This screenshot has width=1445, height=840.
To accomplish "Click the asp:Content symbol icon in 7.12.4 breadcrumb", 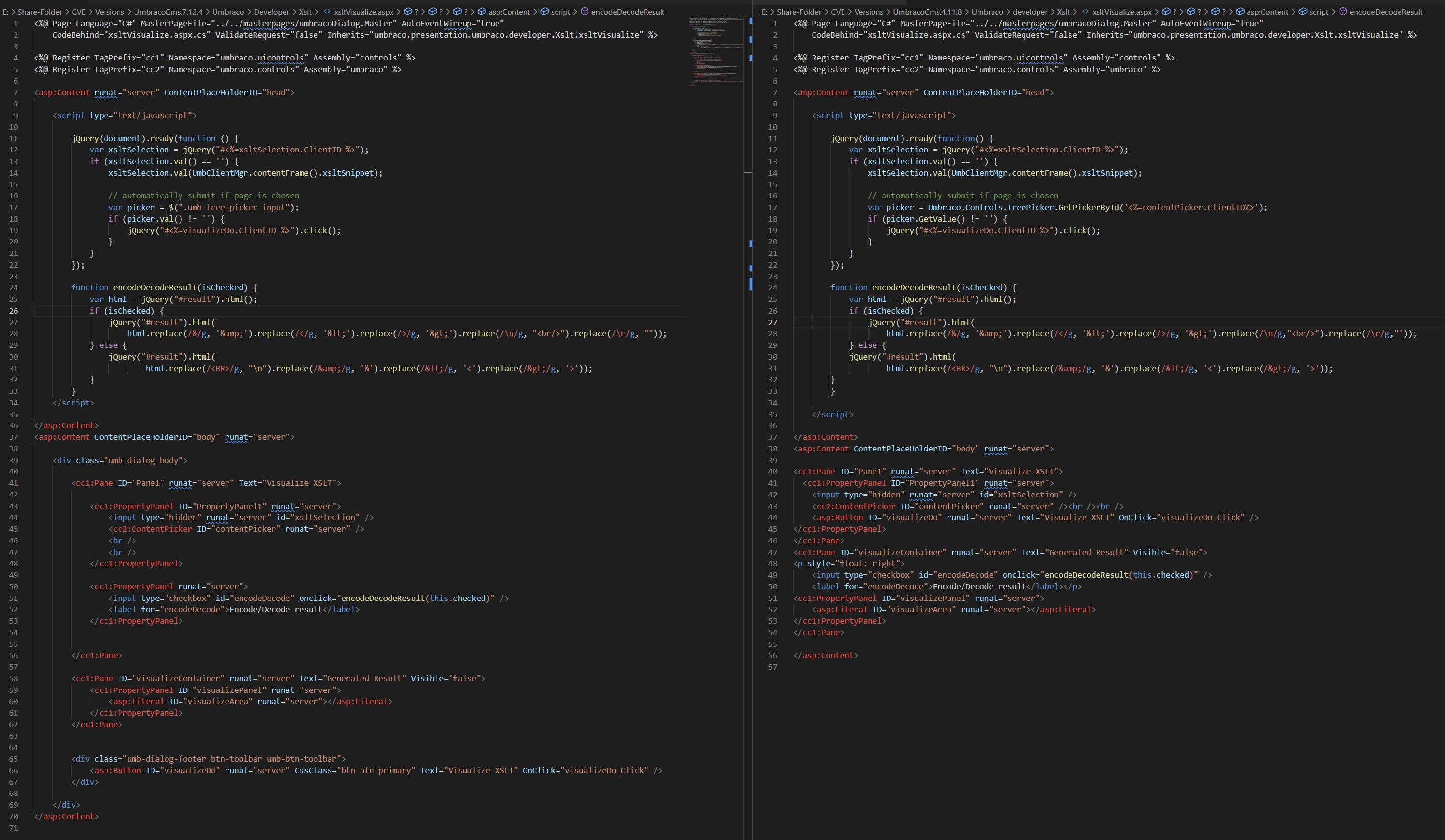I will coord(482,12).
